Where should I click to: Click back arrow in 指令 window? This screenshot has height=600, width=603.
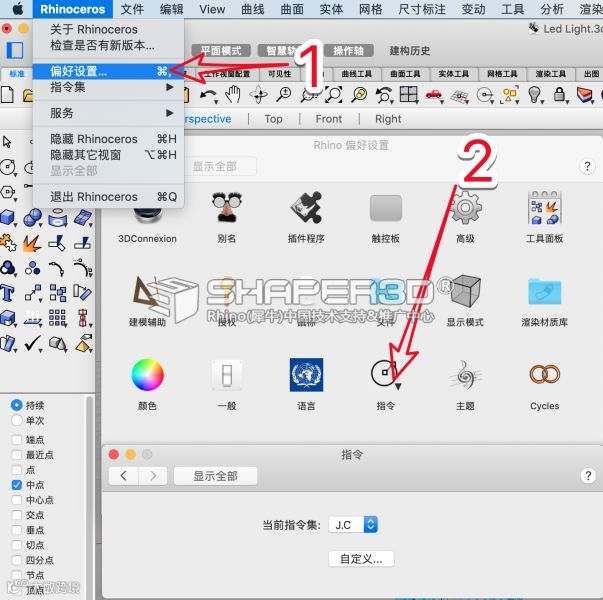(x=123, y=476)
